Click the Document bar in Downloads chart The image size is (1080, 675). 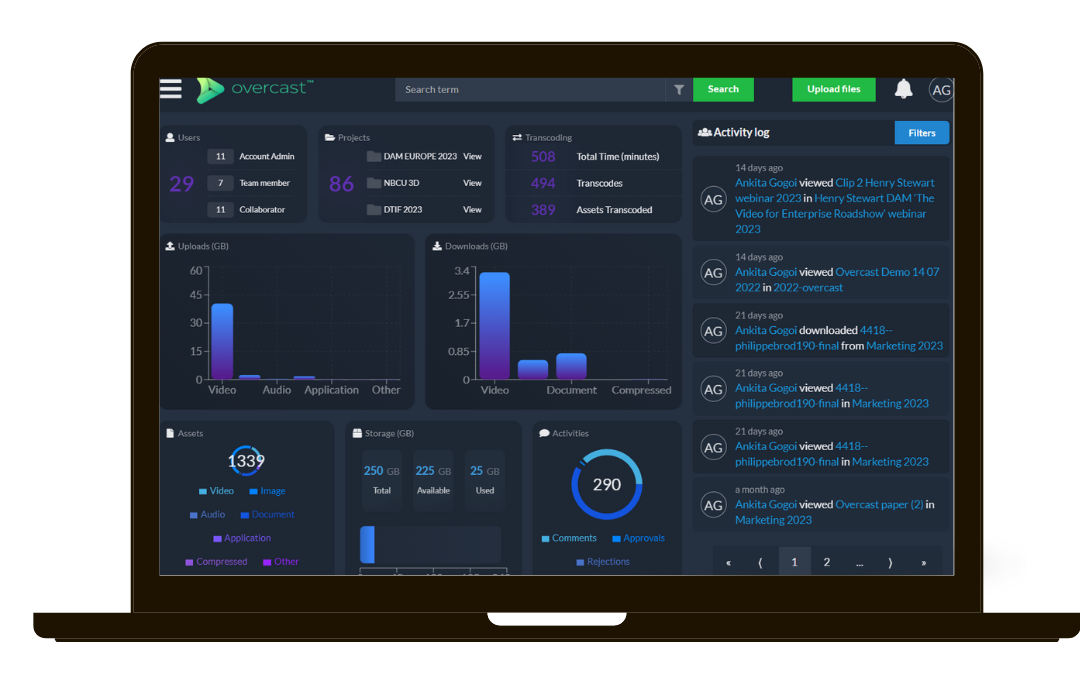(571, 366)
